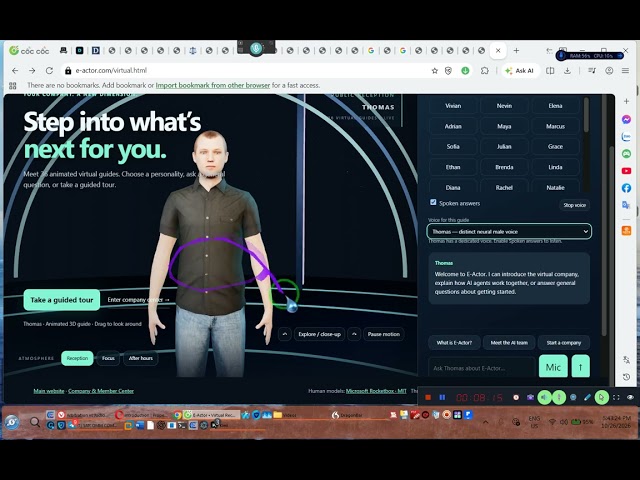
Task: Toggle the recorder's green microphone button
Action: coord(559,397)
